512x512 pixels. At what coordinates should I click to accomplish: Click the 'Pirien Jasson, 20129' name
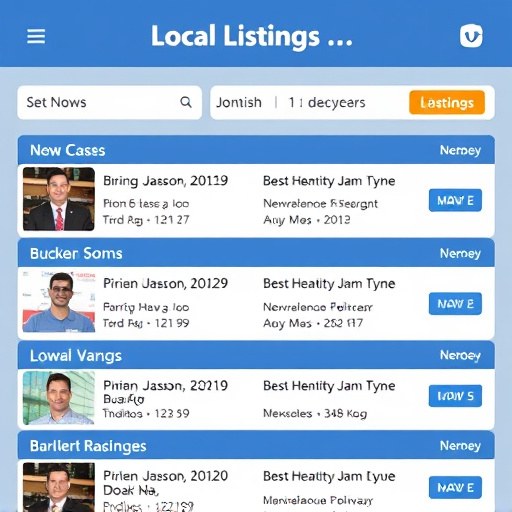click(x=165, y=284)
